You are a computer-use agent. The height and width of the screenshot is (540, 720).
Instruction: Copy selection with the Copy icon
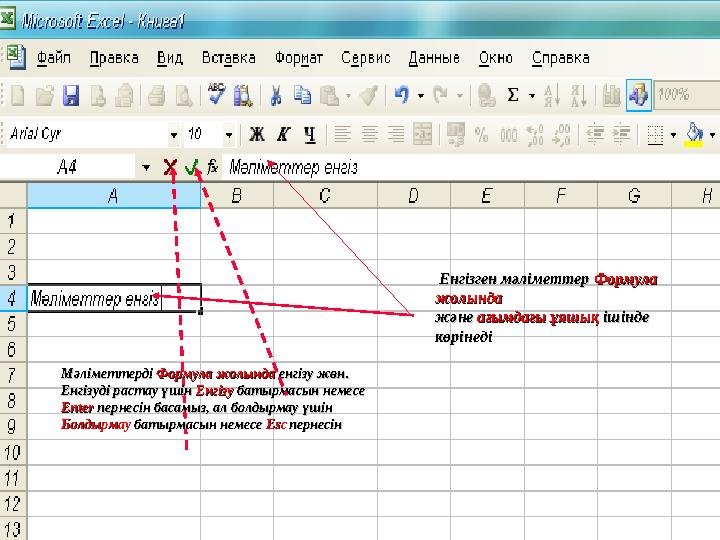coord(302,96)
